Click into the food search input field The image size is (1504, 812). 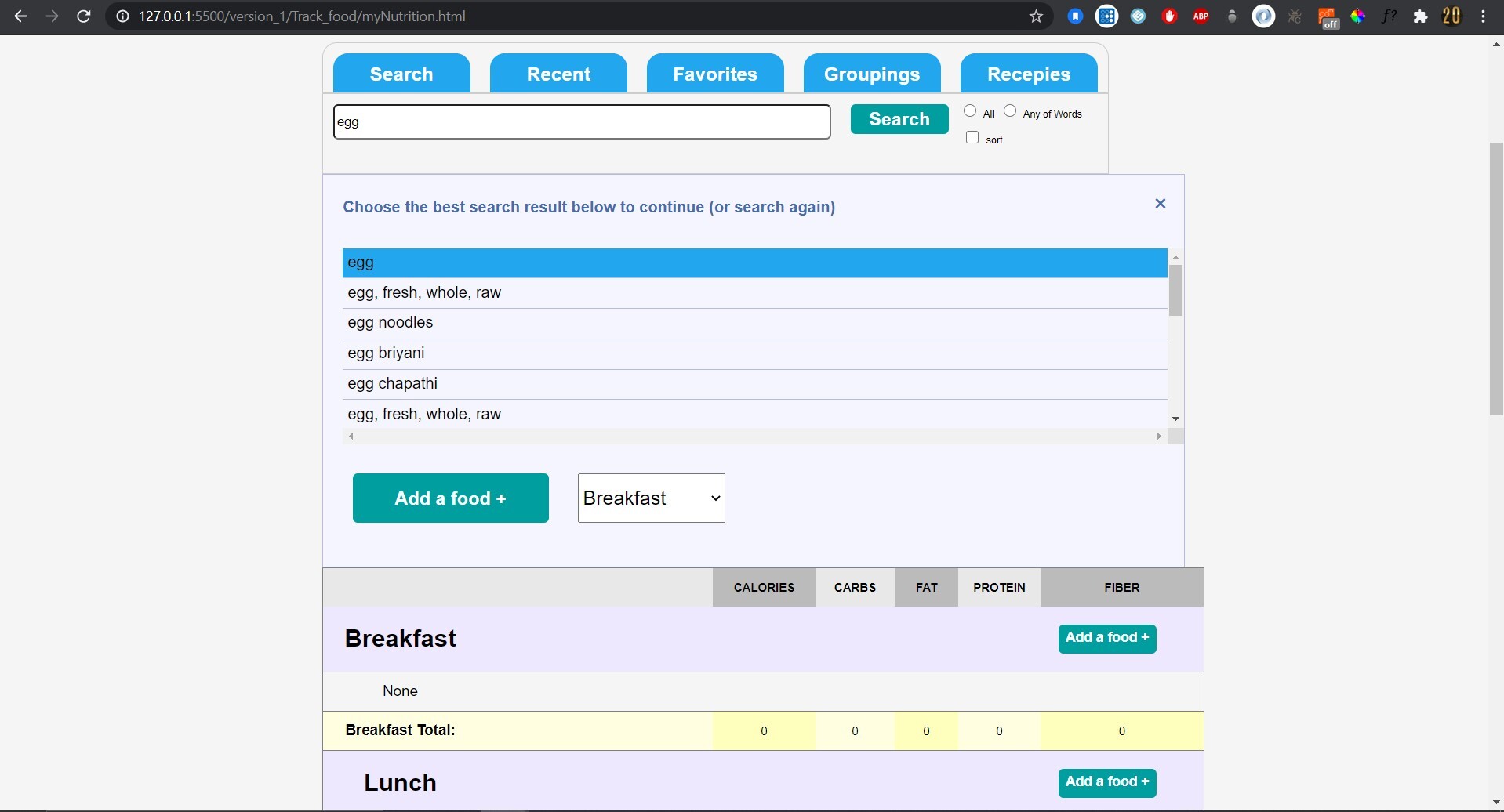582,122
